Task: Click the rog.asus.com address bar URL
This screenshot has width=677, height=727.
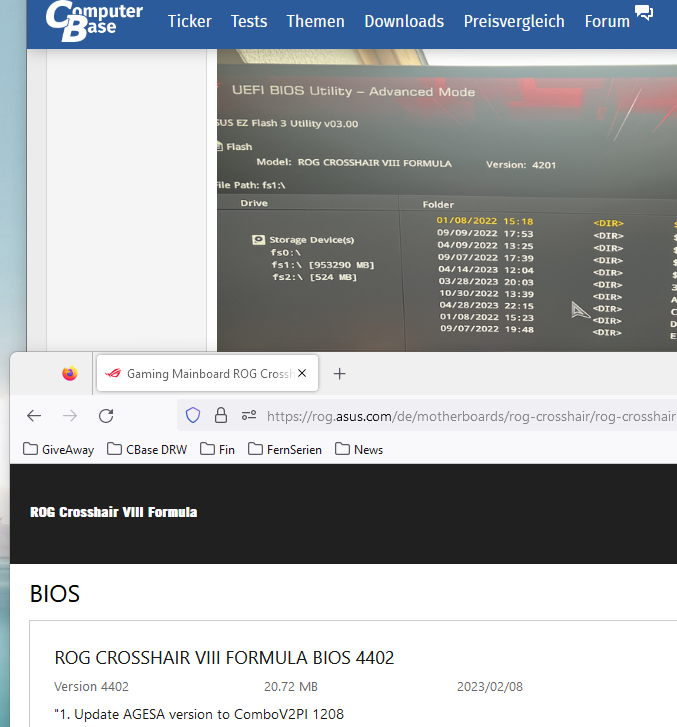Action: (471, 416)
